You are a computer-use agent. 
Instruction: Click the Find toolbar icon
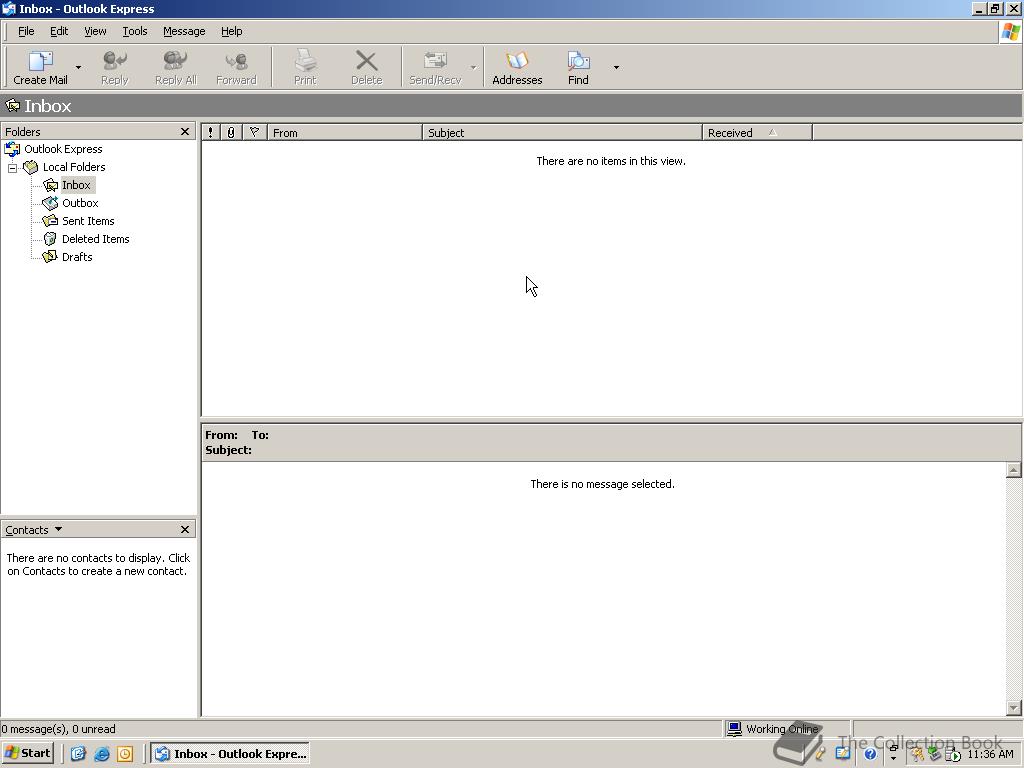[x=578, y=67]
